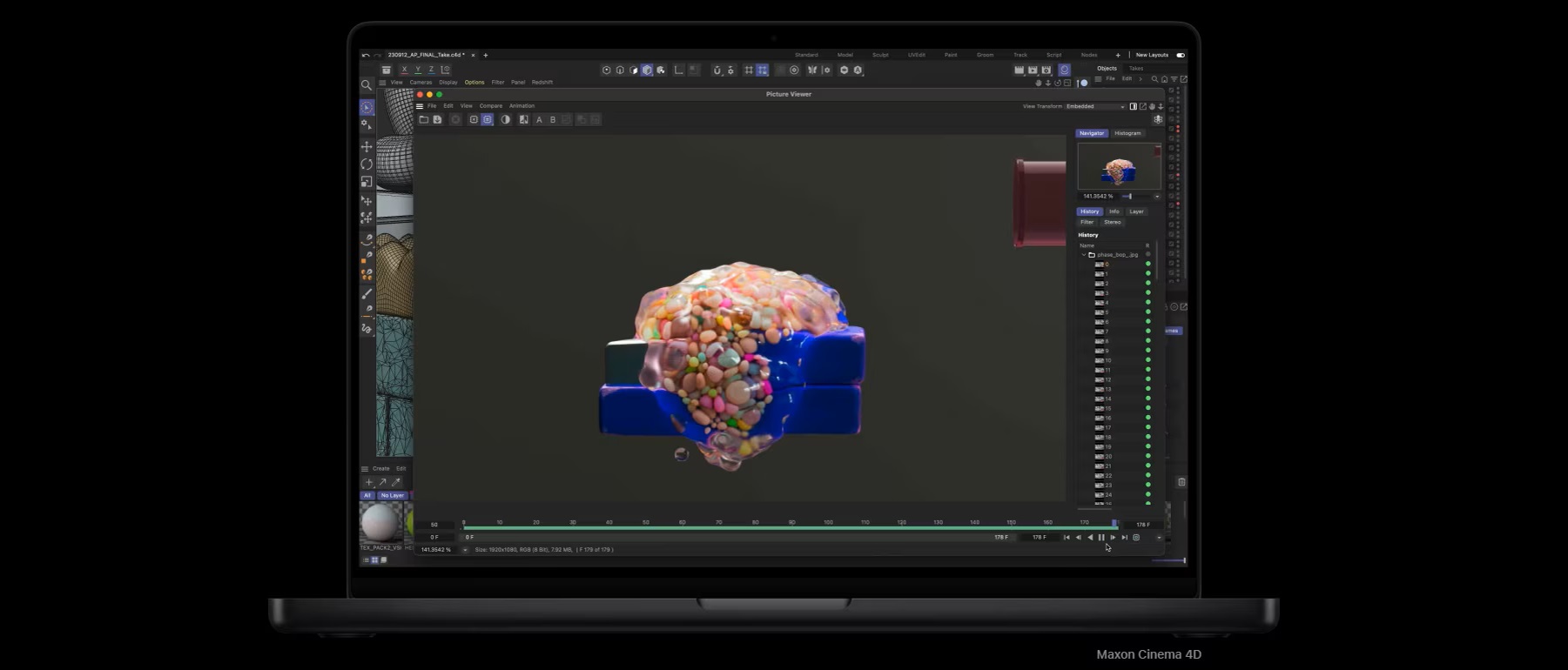Add new document tab with plus

point(486,55)
